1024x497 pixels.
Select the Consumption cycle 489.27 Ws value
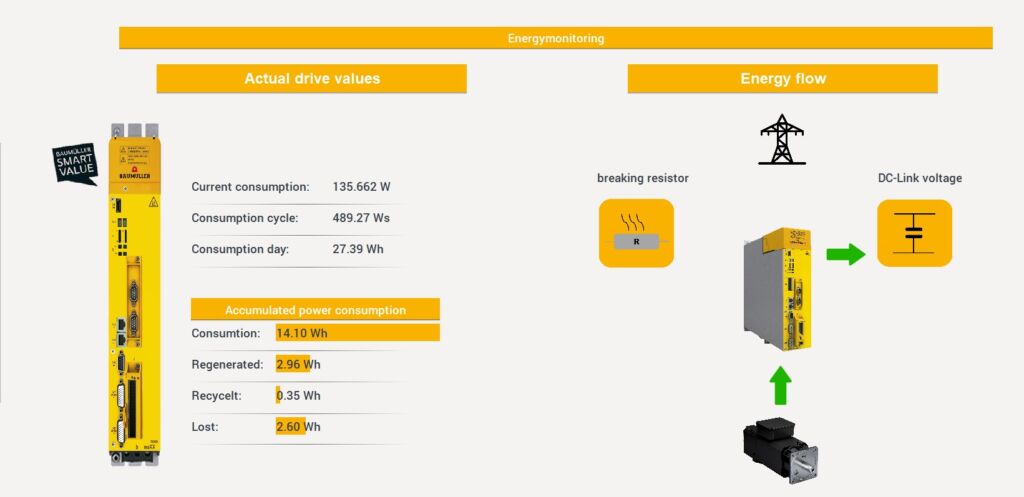[x=361, y=218]
